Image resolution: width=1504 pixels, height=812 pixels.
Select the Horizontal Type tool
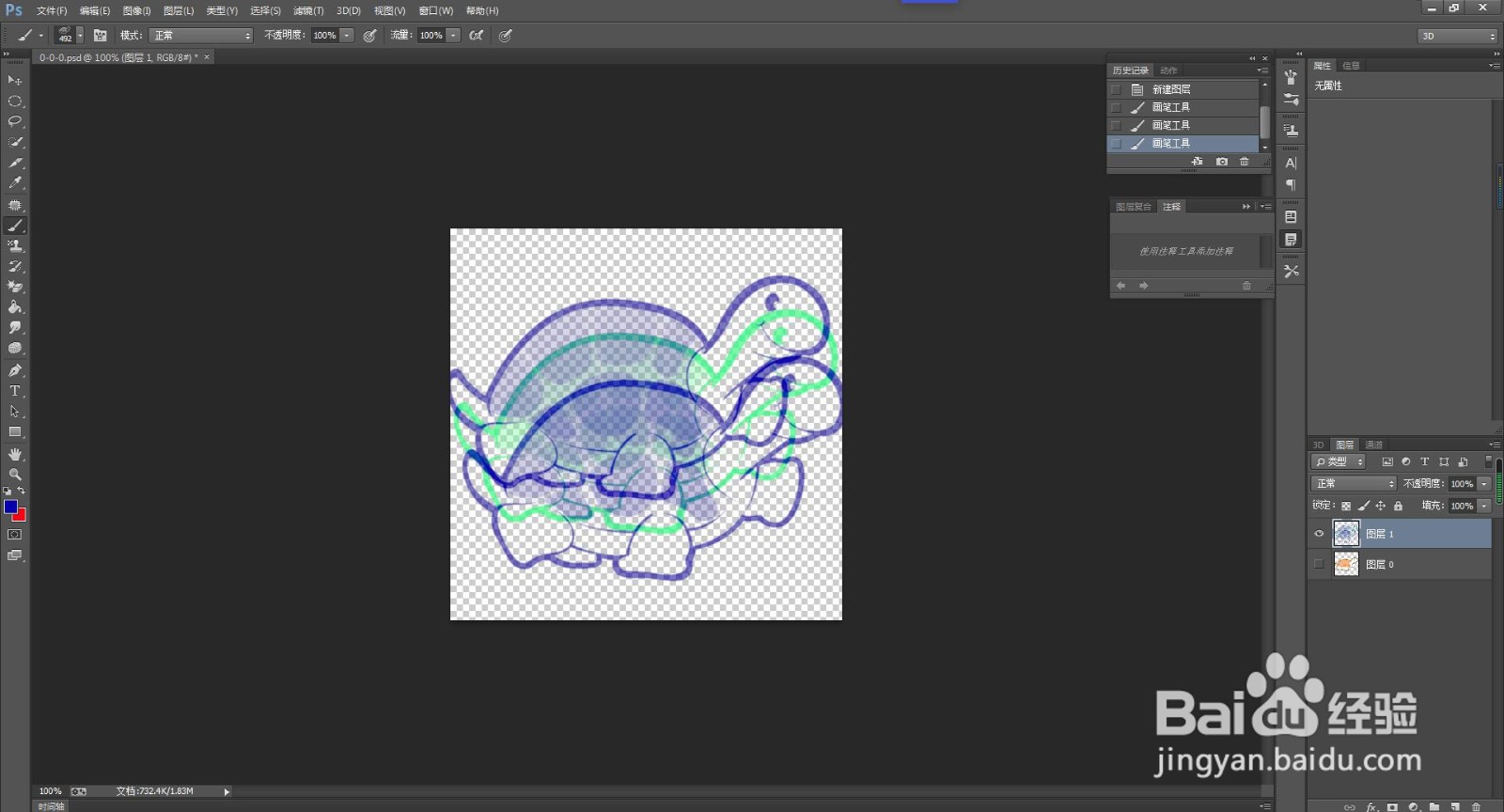pos(14,391)
